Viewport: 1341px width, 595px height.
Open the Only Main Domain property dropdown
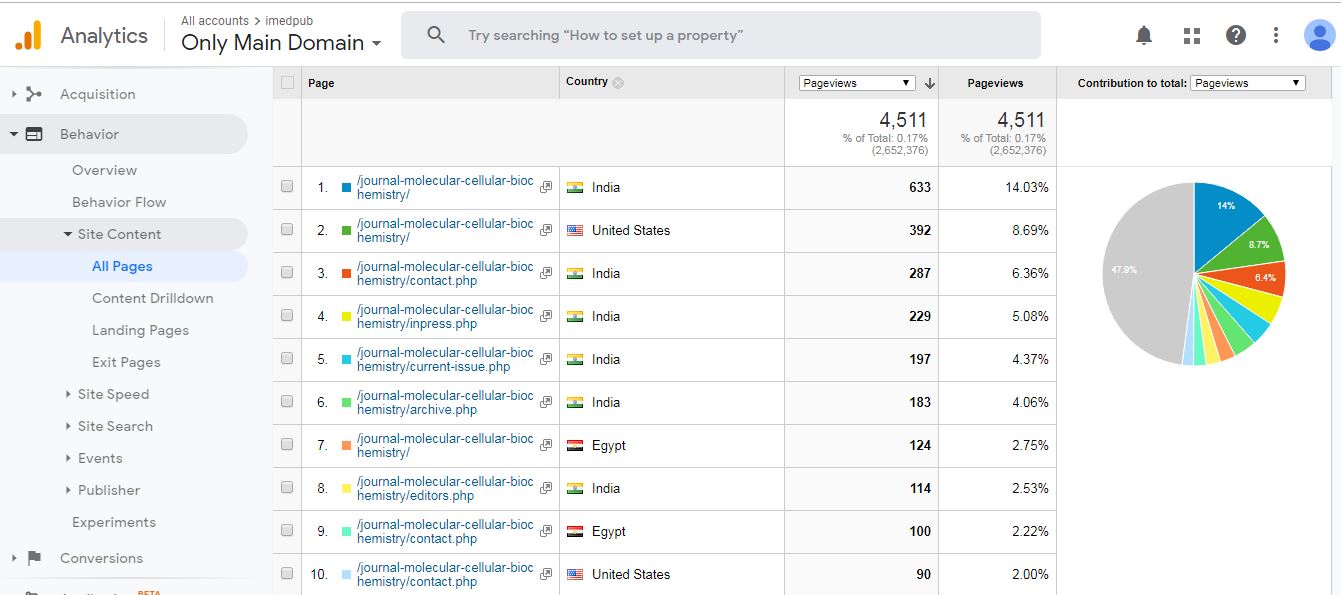[281, 43]
